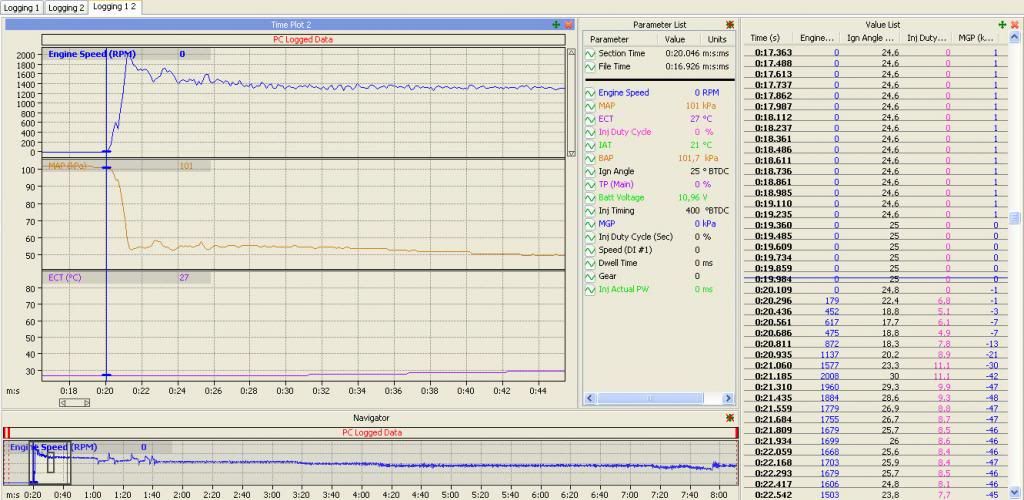This screenshot has width=1024, height=500.
Task: Click the Inj Duty column header
Action: pyautogui.click(x=925, y=38)
